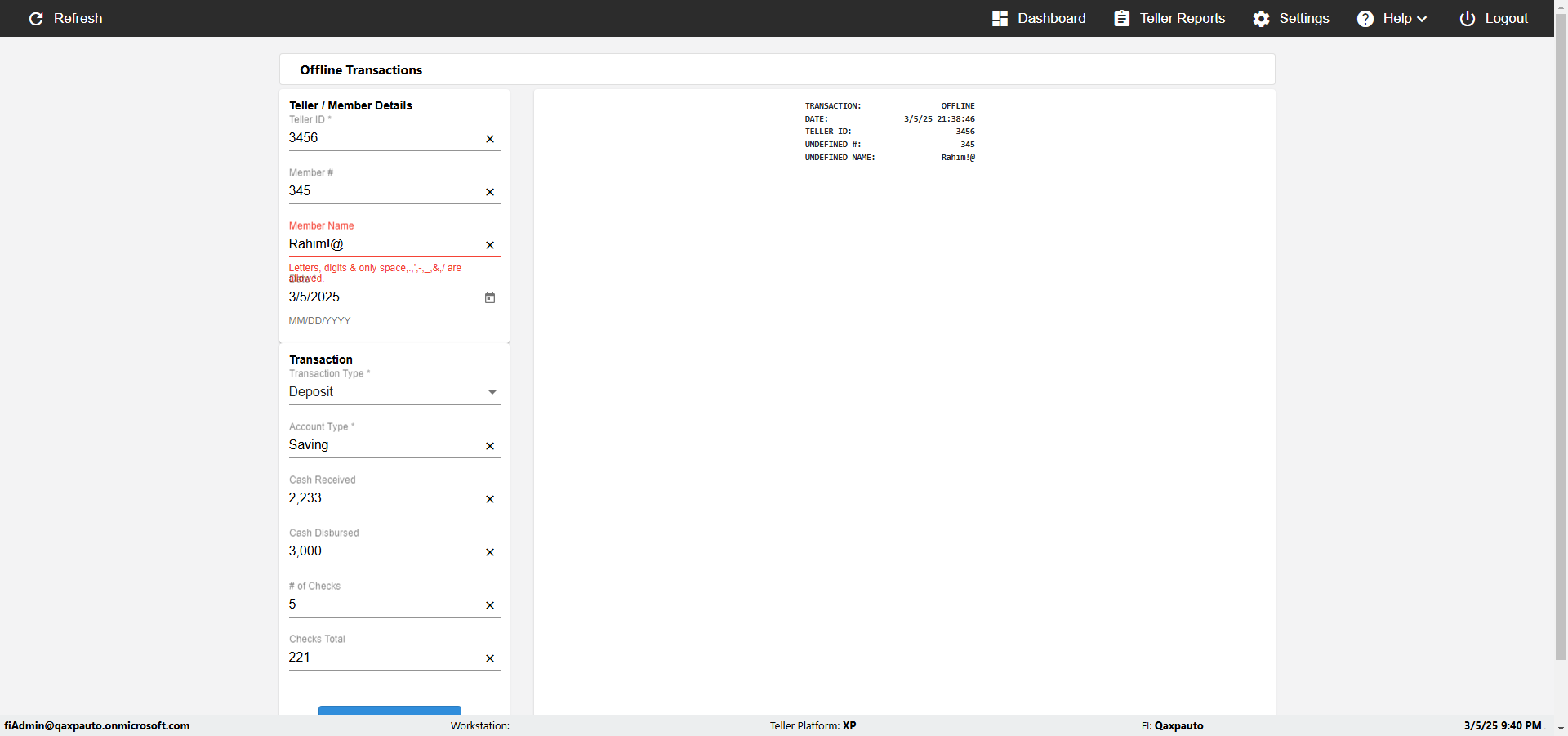This screenshot has width=1568, height=736.
Task: Click the Dashboard grid icon
Action: [1000, 19]
